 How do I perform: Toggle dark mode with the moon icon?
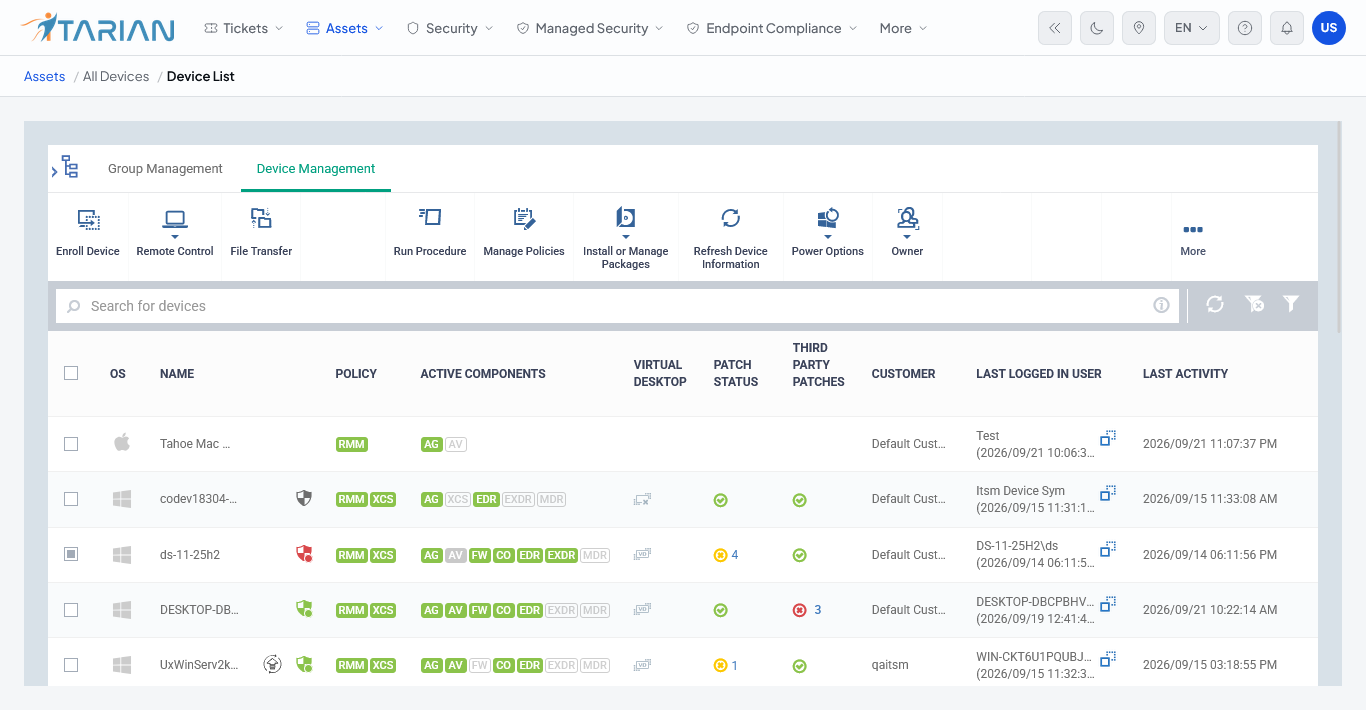click(1097, 28)
